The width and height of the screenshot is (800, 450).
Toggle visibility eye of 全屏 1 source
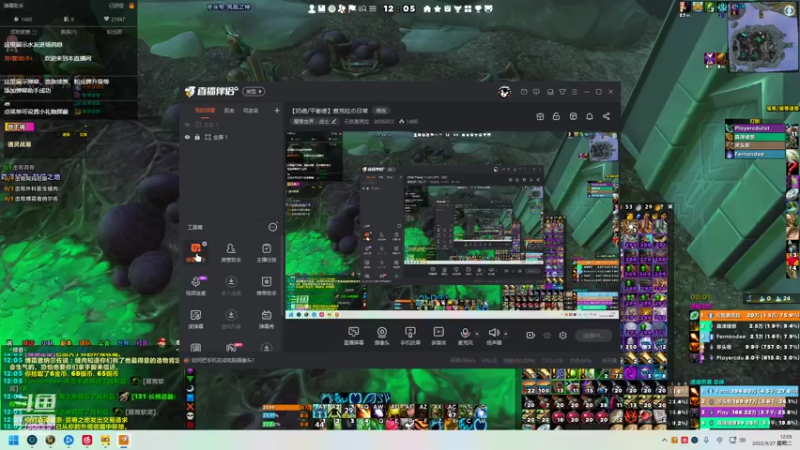point(187,137)
